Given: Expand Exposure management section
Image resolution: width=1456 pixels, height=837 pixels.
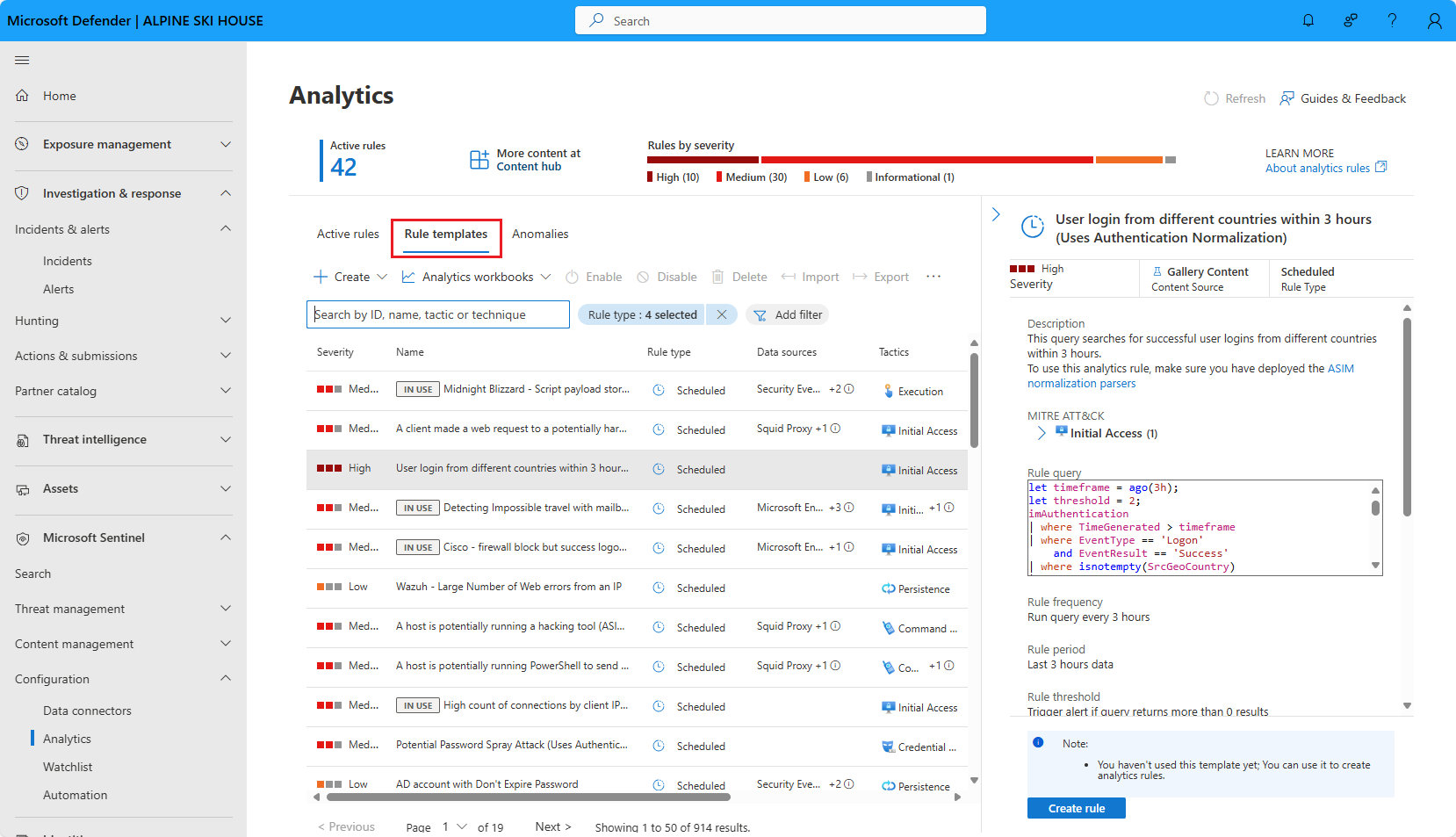Looking at the screenshot, I should (x=226, y=144).
